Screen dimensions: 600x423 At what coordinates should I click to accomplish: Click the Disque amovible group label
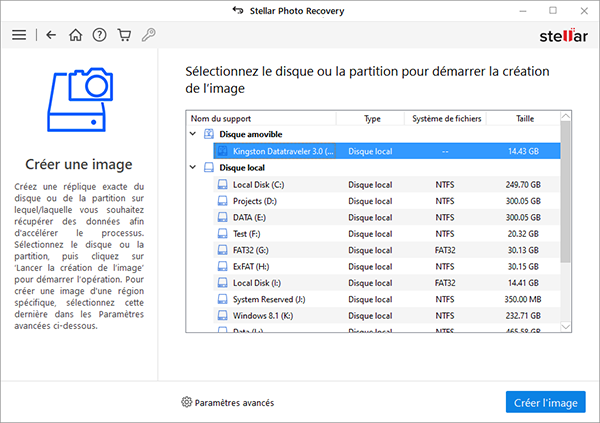coord(251,134)
